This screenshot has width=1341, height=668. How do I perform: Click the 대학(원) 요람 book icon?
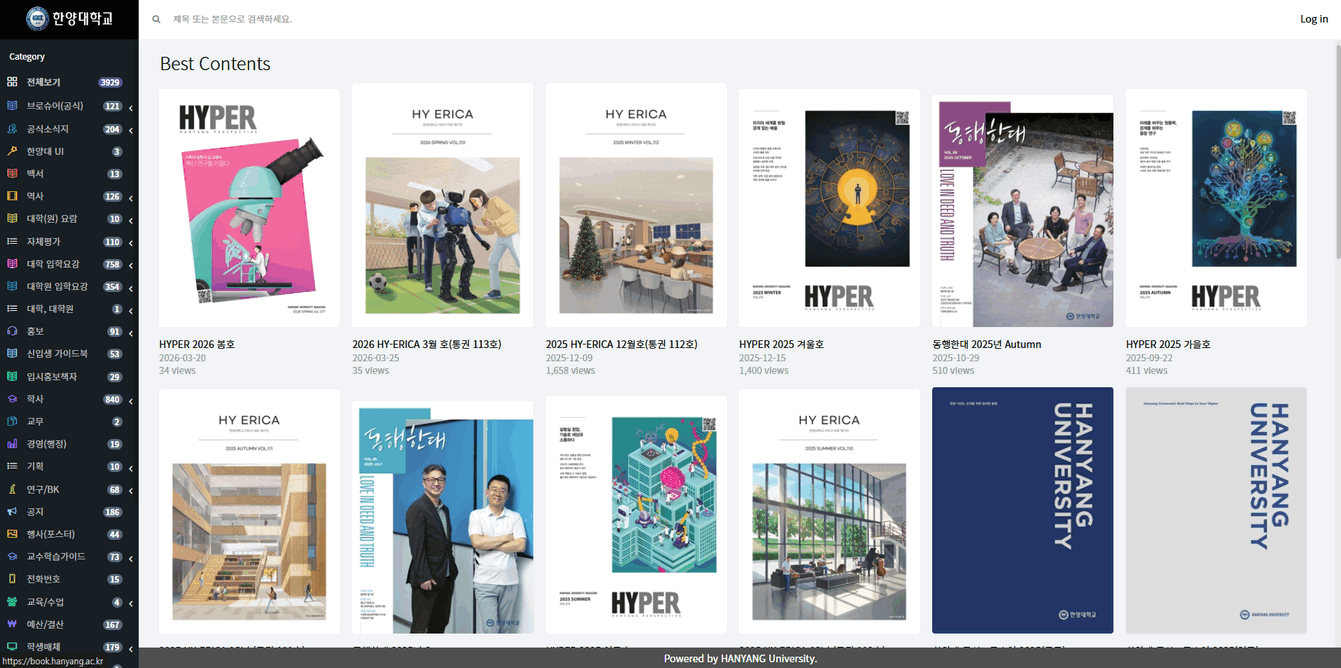pos(12,218)
